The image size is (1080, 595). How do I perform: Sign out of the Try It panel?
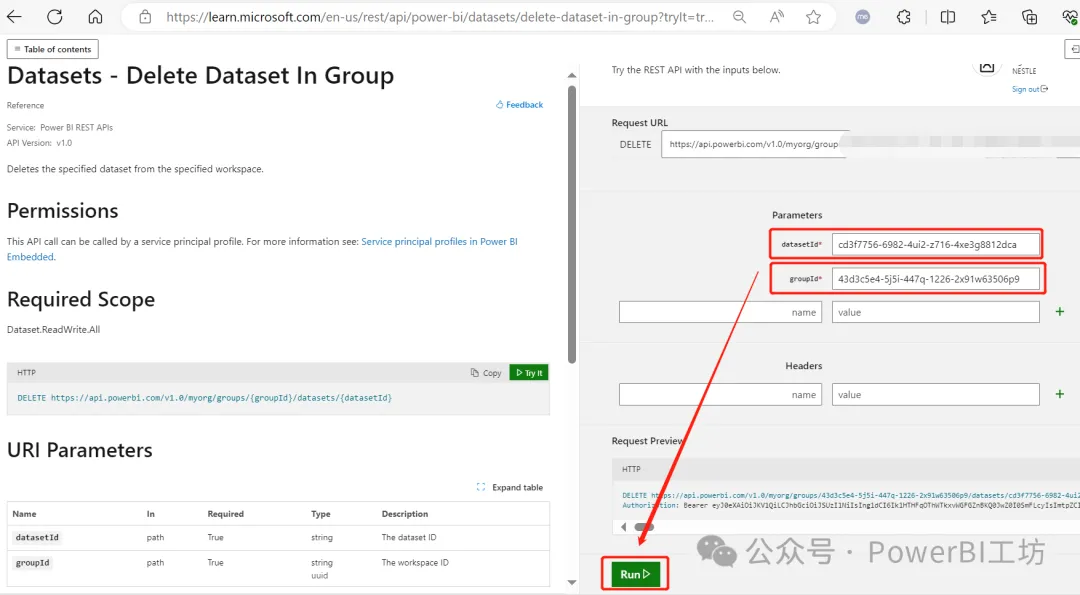click(1030, 89)
